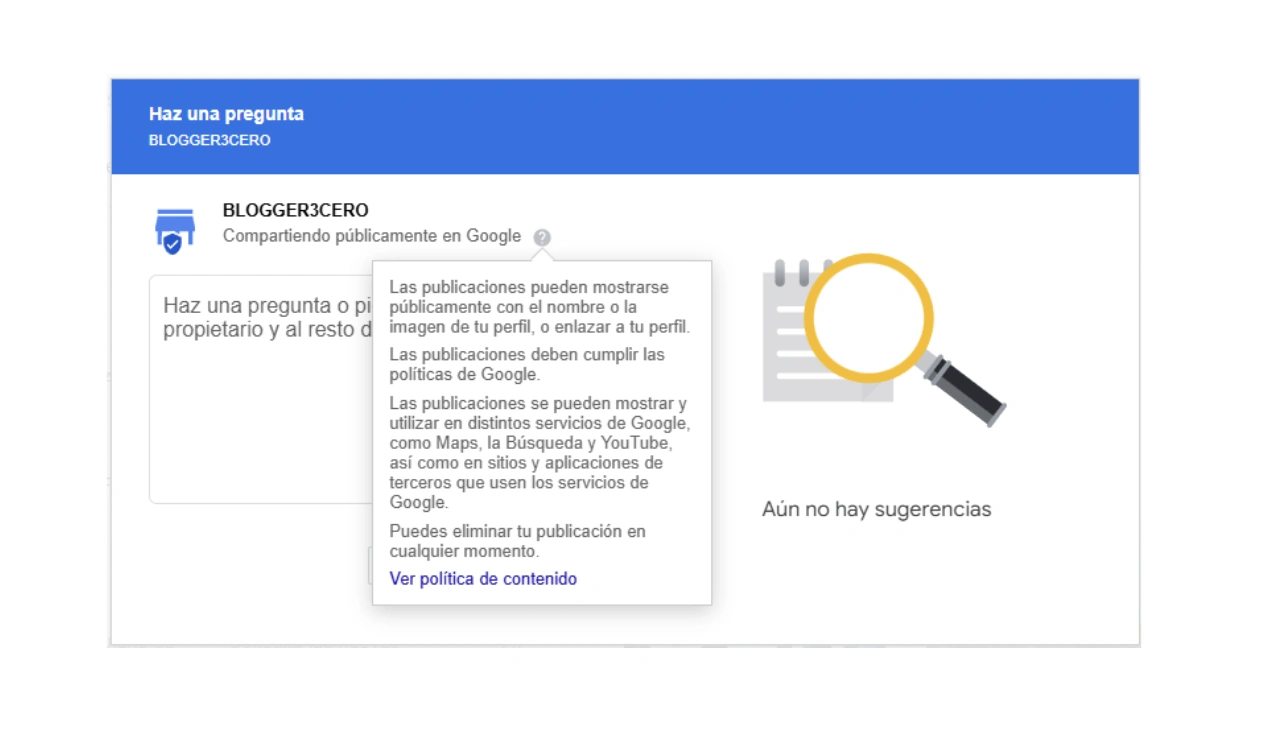Click tooltip paragraph about public profile name
The width and height of the screenshot is (1280, 740).
[x=540, y=307]
